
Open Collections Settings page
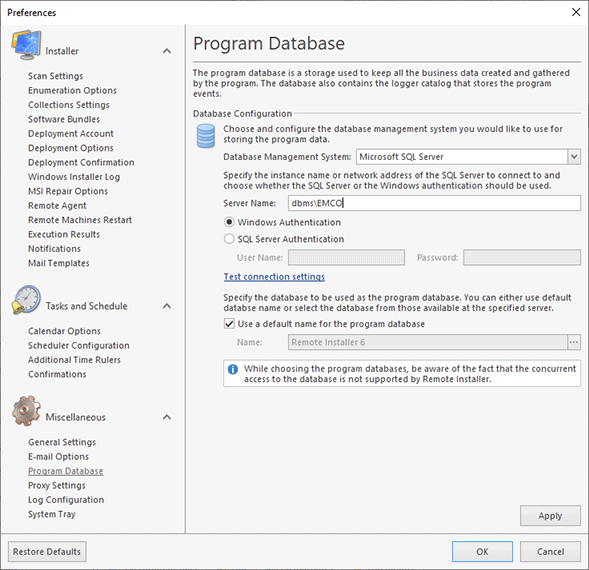(x=69, y=105)
